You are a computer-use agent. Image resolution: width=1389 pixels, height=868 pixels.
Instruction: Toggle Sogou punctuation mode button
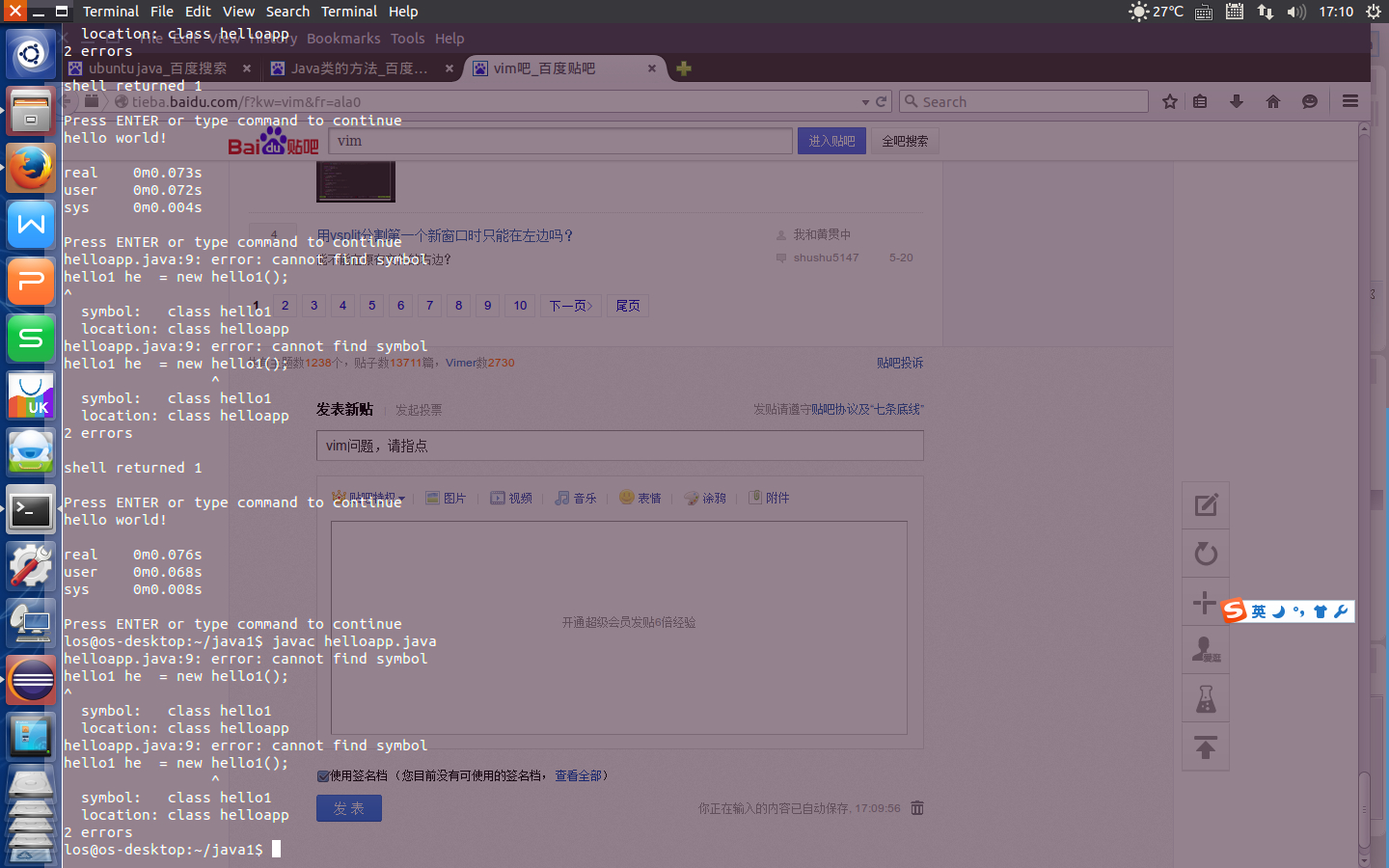1299,611
